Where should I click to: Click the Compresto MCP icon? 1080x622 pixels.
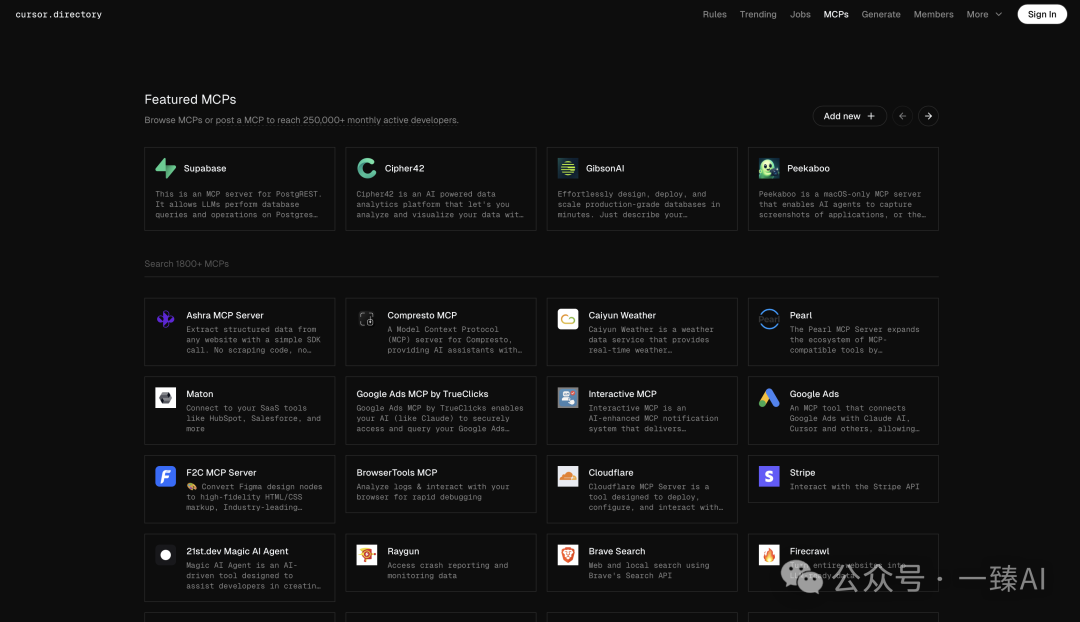366,319
